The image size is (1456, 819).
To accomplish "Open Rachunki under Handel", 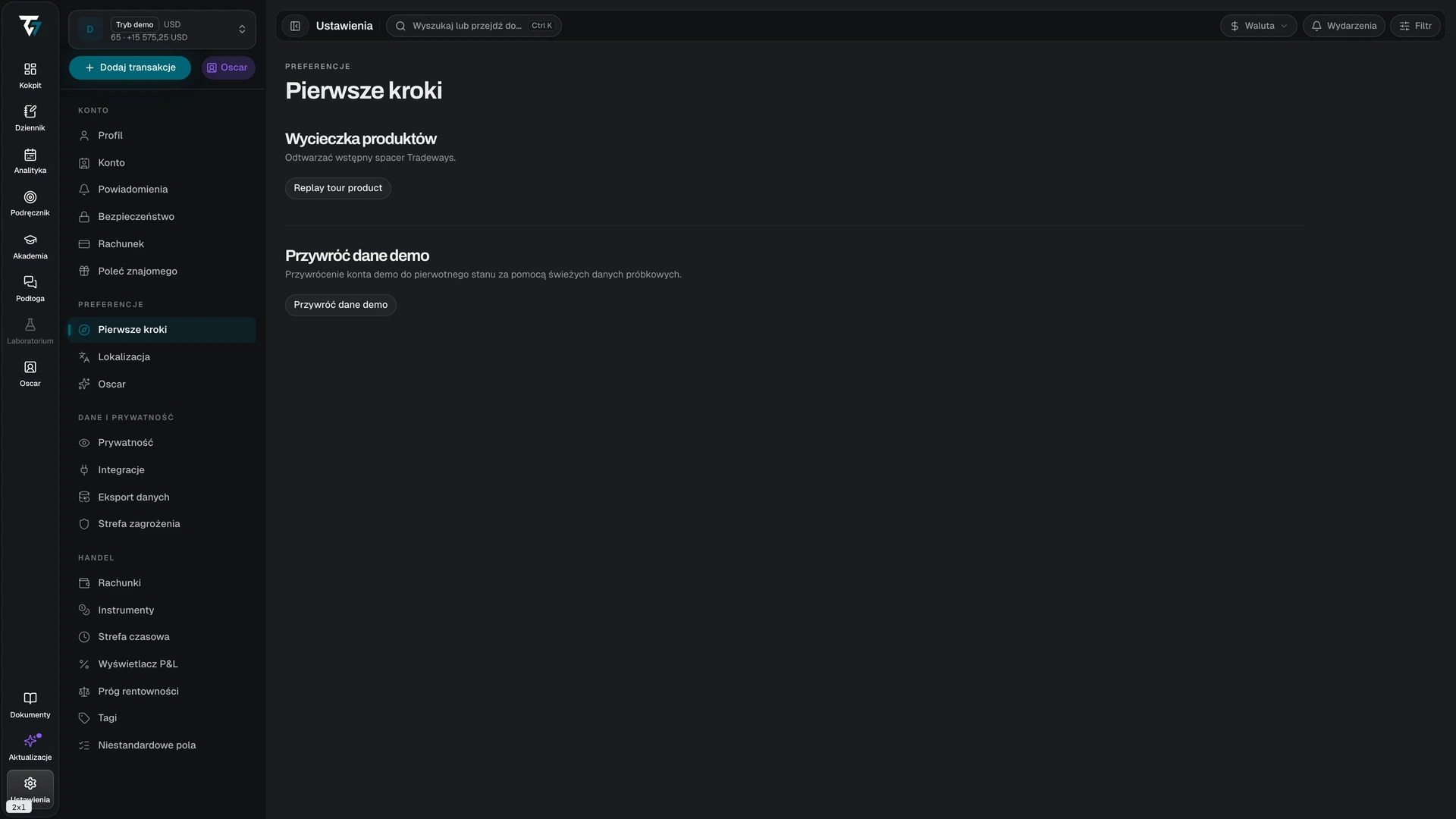I will click(162, 583).
